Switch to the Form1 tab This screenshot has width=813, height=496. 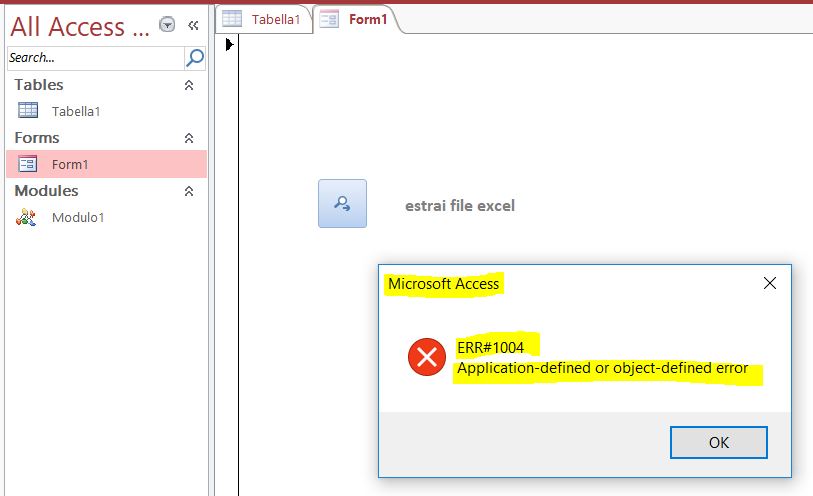(355, 20)
